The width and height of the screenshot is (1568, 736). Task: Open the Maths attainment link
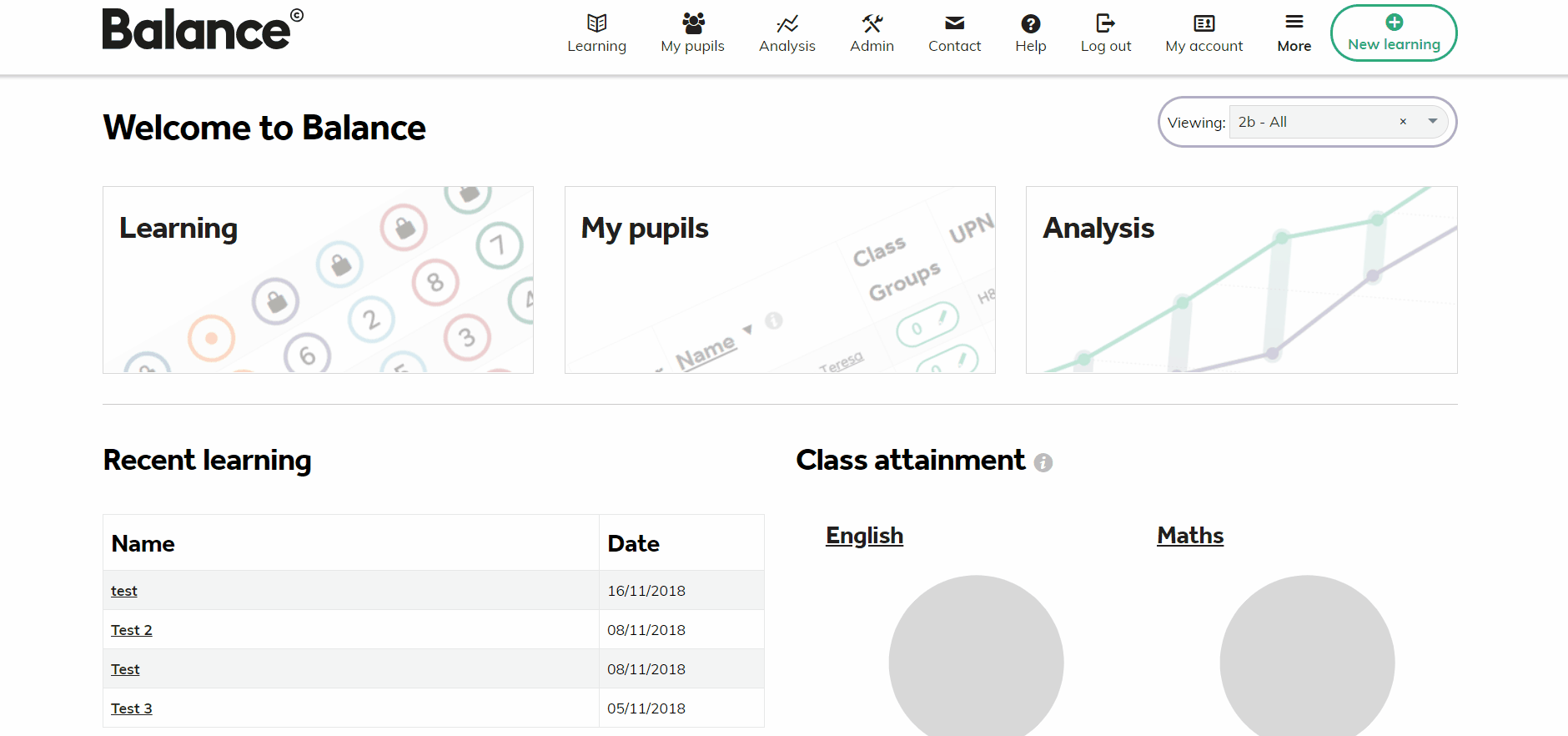[x=1190, y=536]
